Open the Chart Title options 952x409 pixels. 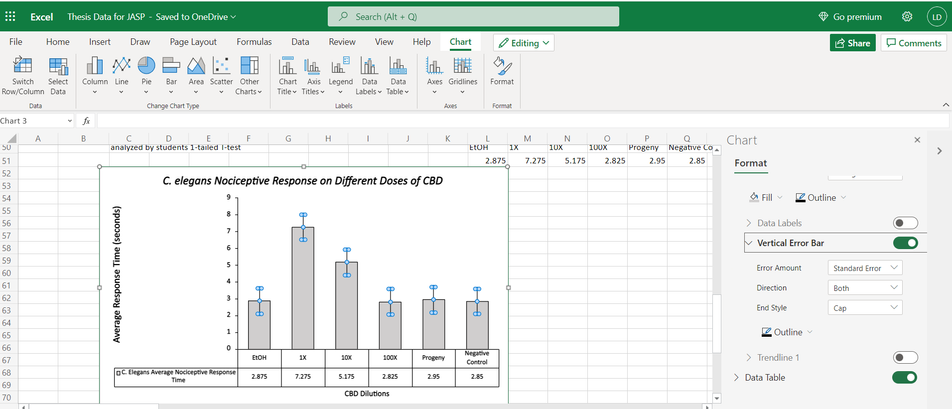[x=287, y=65]
